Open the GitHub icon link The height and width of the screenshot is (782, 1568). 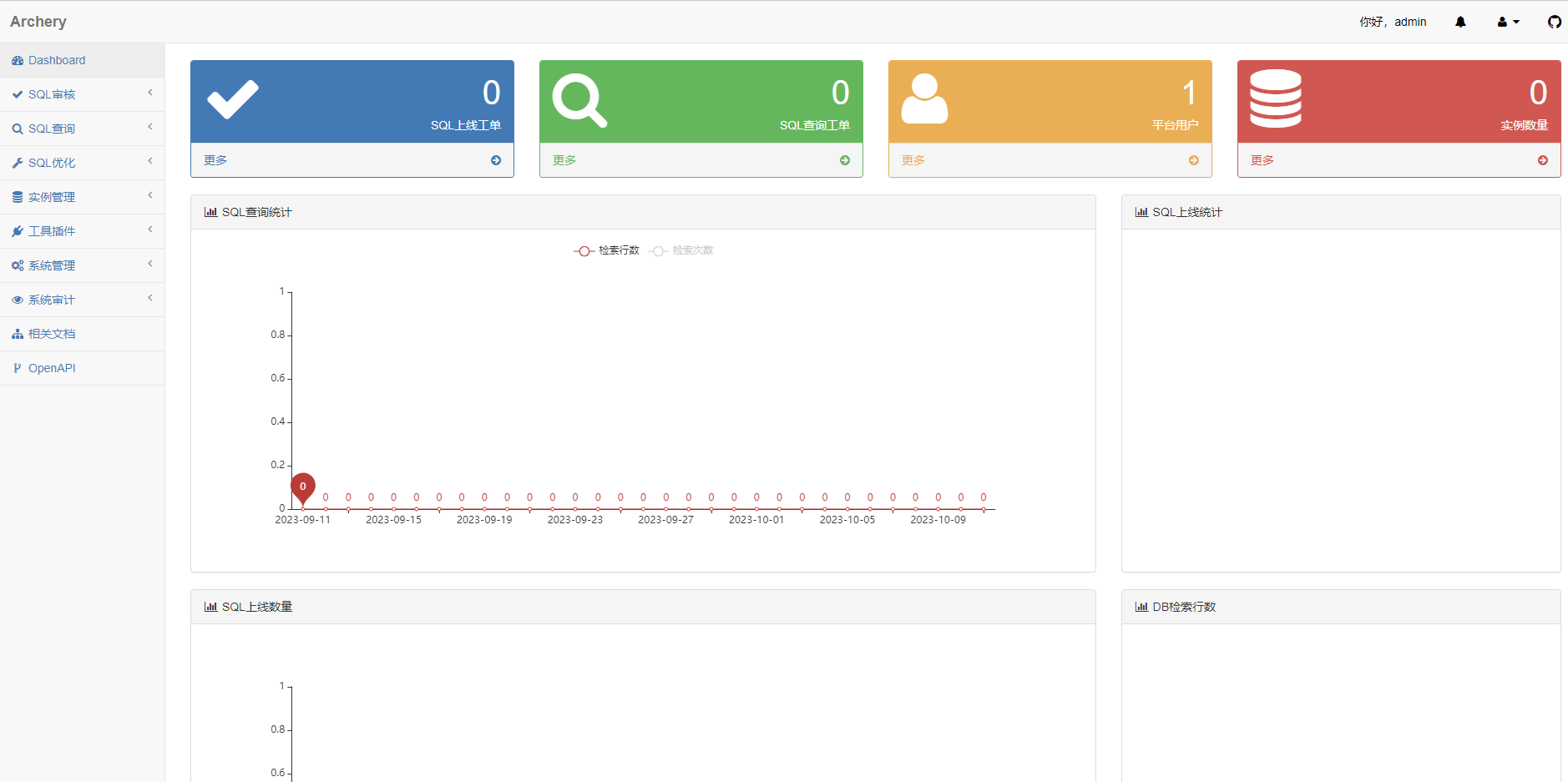click(x=1554, y=23)
